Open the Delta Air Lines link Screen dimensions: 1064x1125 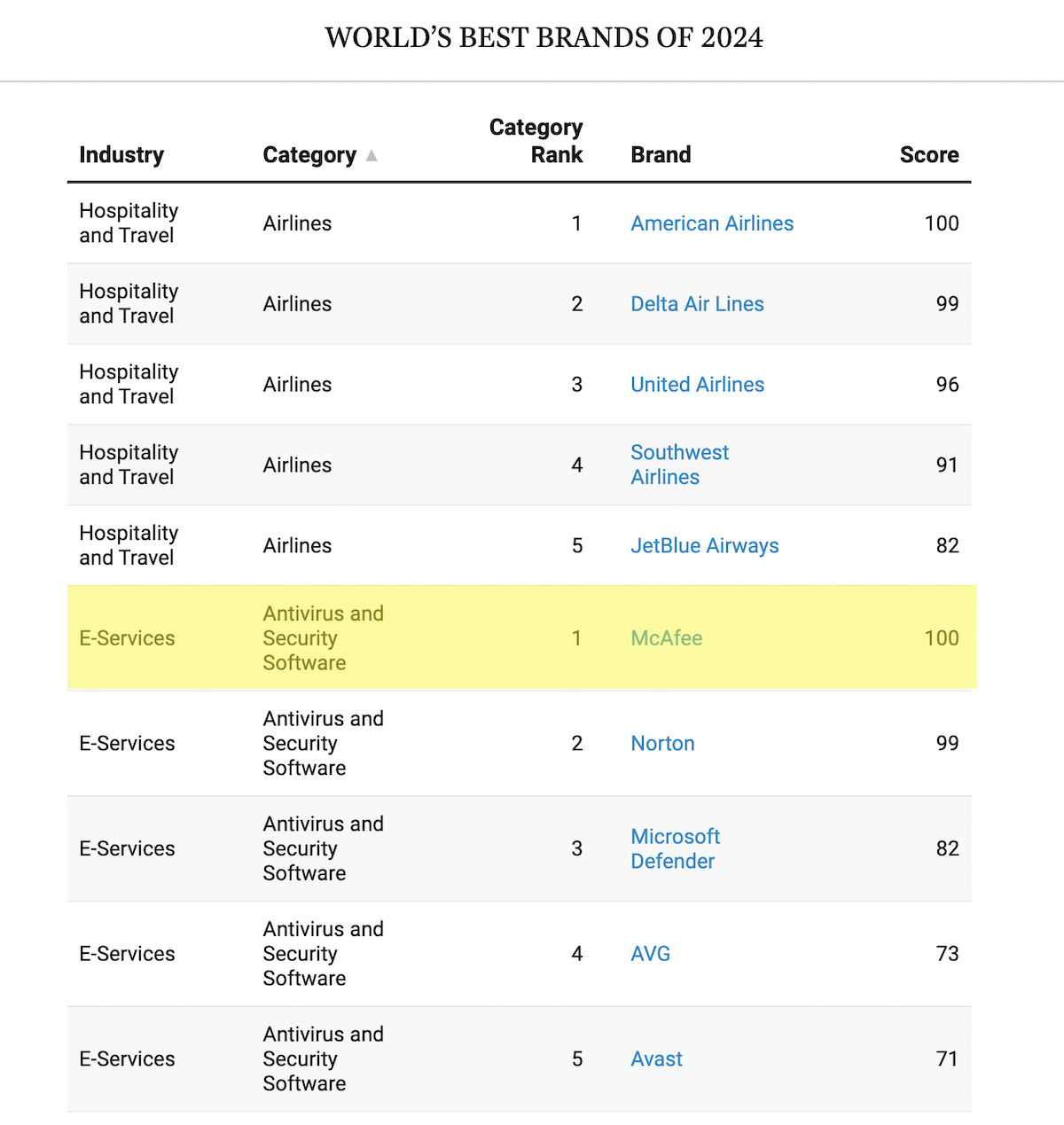[697, 304]
